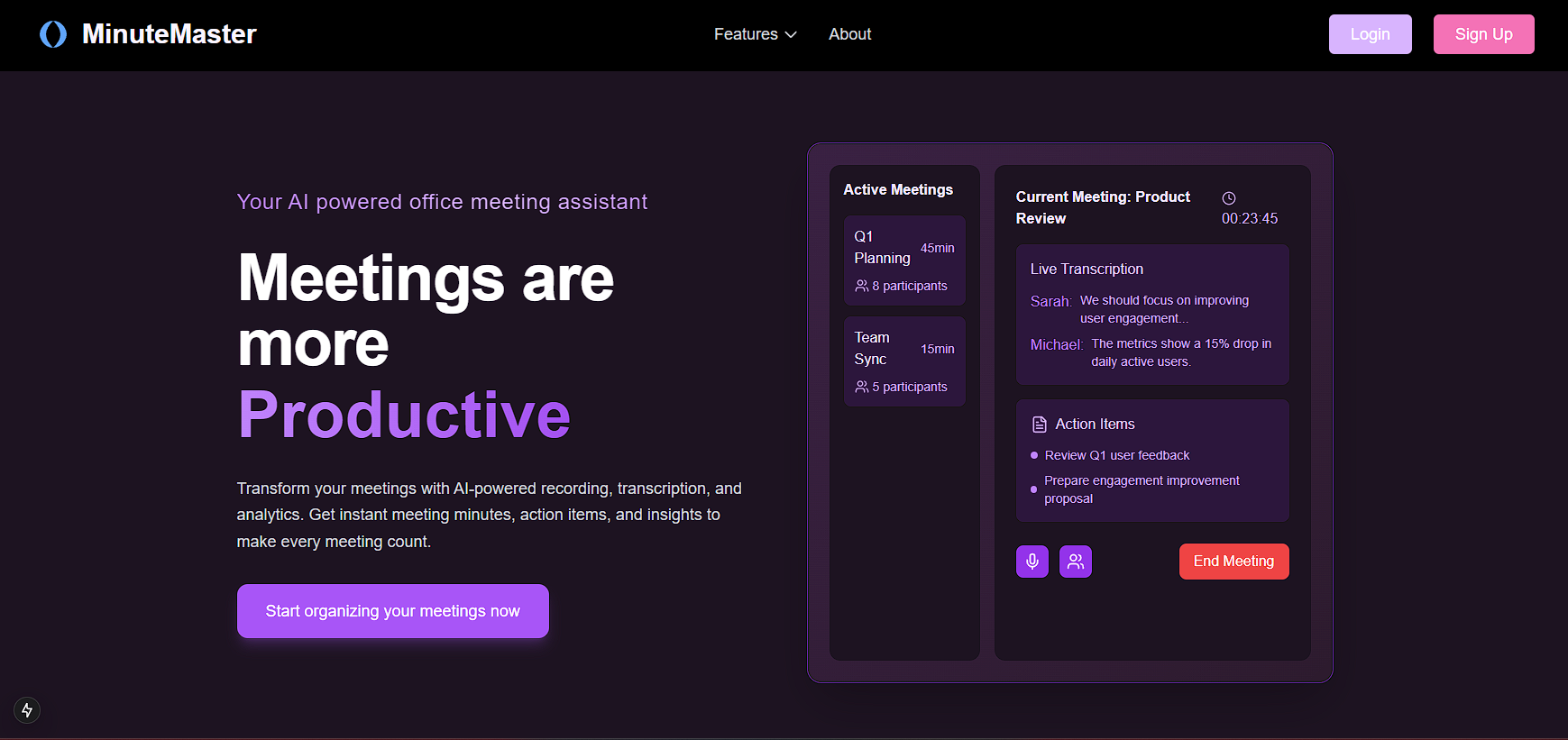Viewport: 1568px width, 740px height.
Task: Click 'Prepare engagement improvement proposal' action item
Action: [1142, 489]
